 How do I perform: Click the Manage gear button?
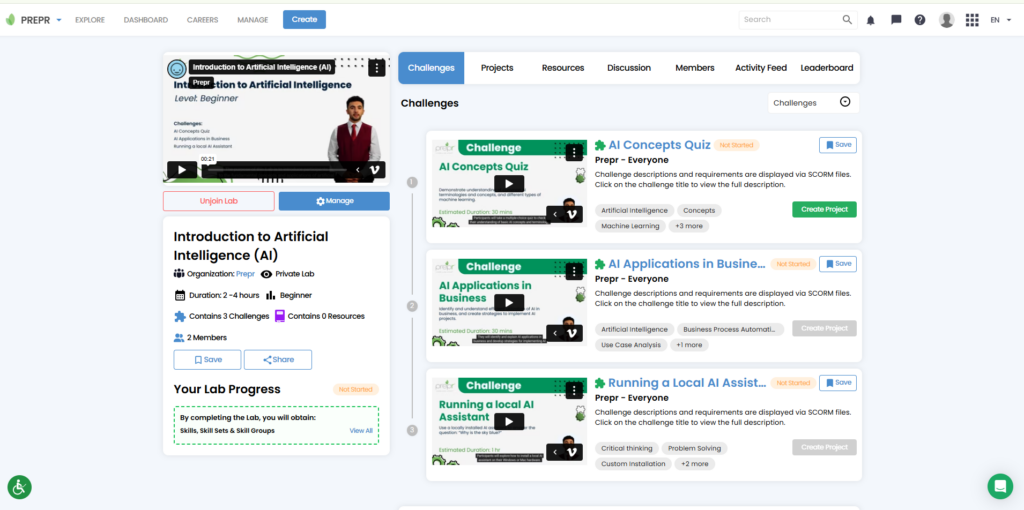click(x=334, y=201)
